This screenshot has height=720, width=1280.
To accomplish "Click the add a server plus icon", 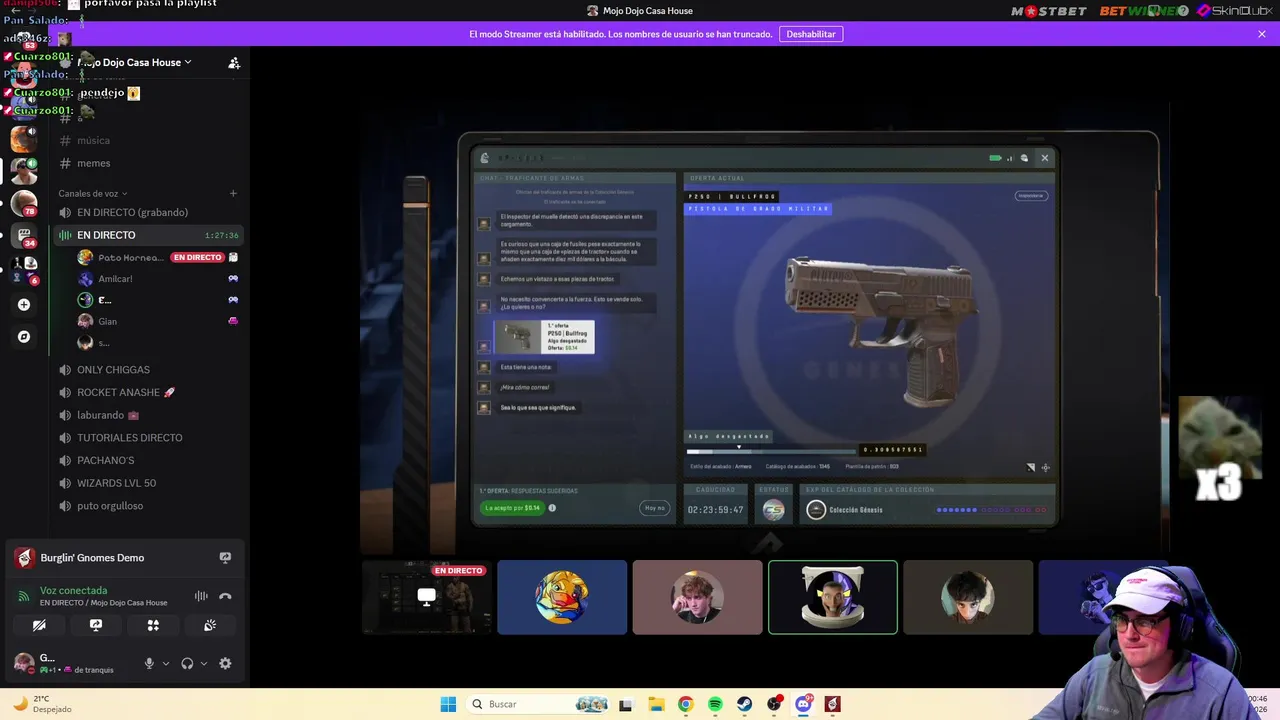I will [24, 305].
